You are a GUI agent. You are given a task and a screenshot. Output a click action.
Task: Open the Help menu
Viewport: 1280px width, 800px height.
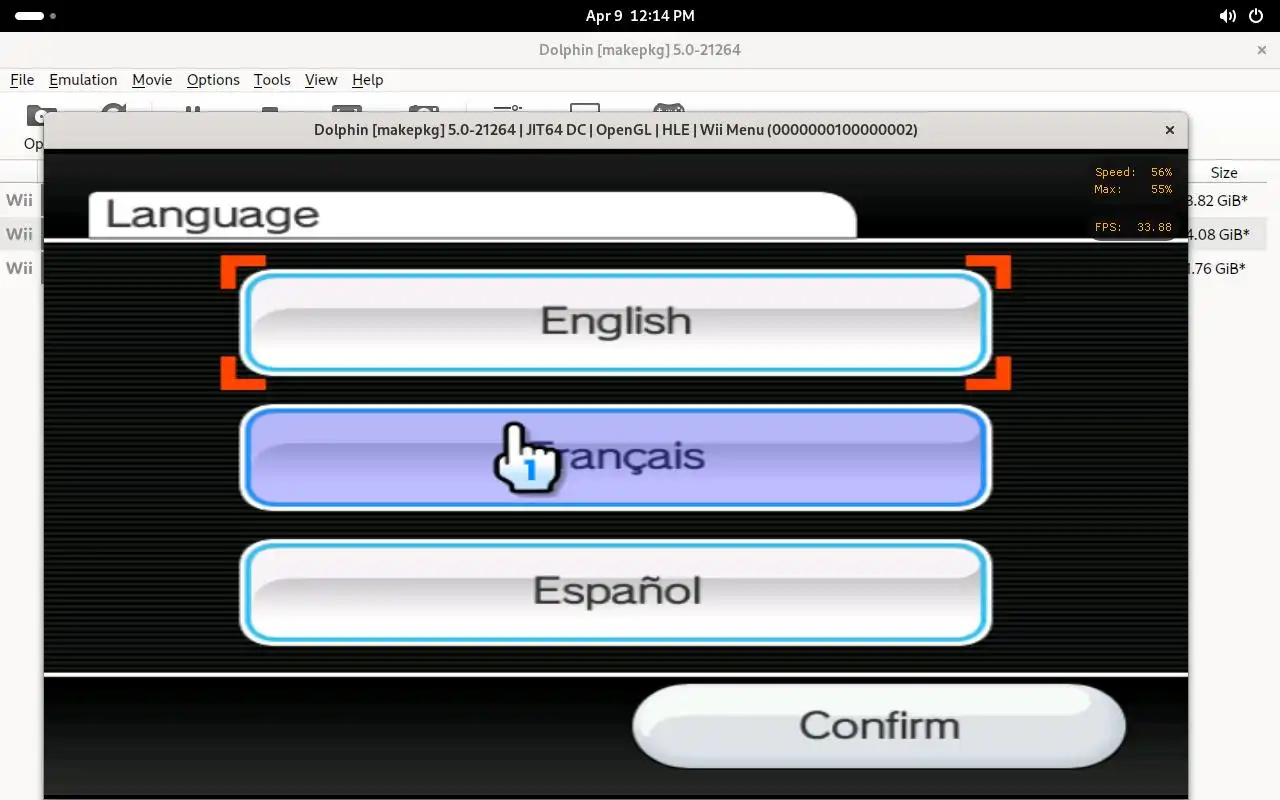[x=367, y=80]
